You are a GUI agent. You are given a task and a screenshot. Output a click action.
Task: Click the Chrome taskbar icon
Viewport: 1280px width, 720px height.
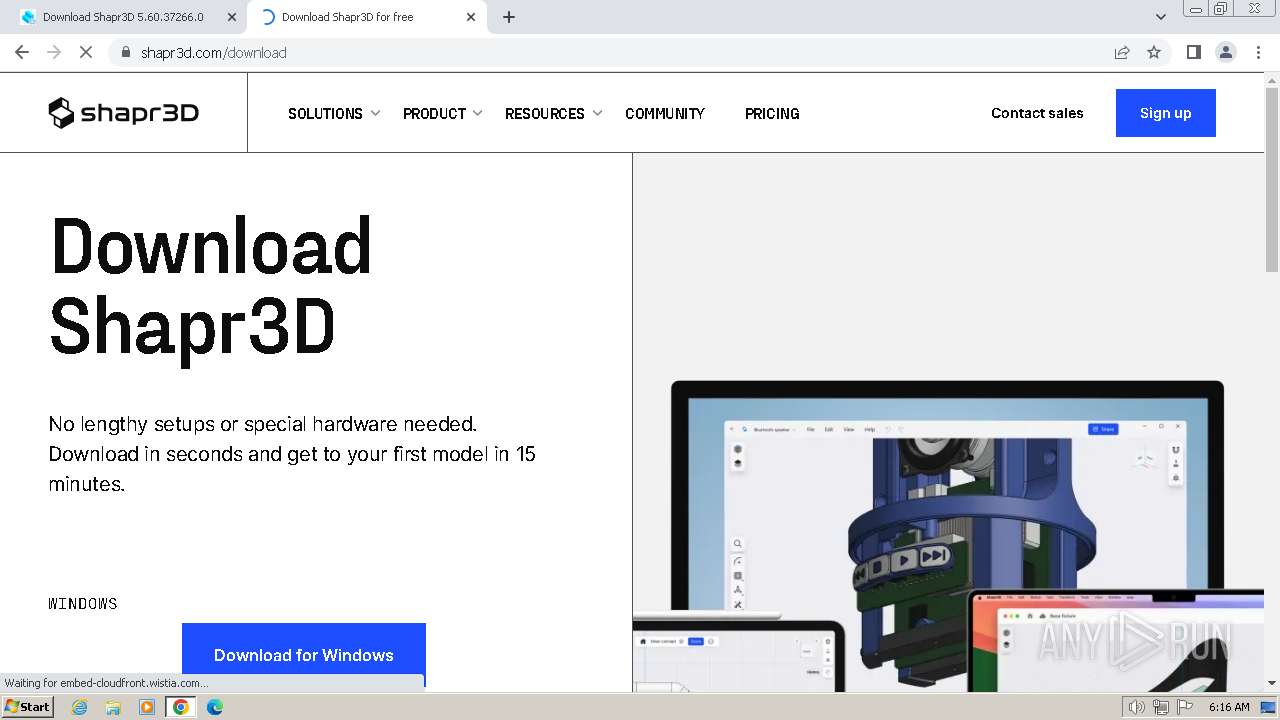click(x=181, y=706)
